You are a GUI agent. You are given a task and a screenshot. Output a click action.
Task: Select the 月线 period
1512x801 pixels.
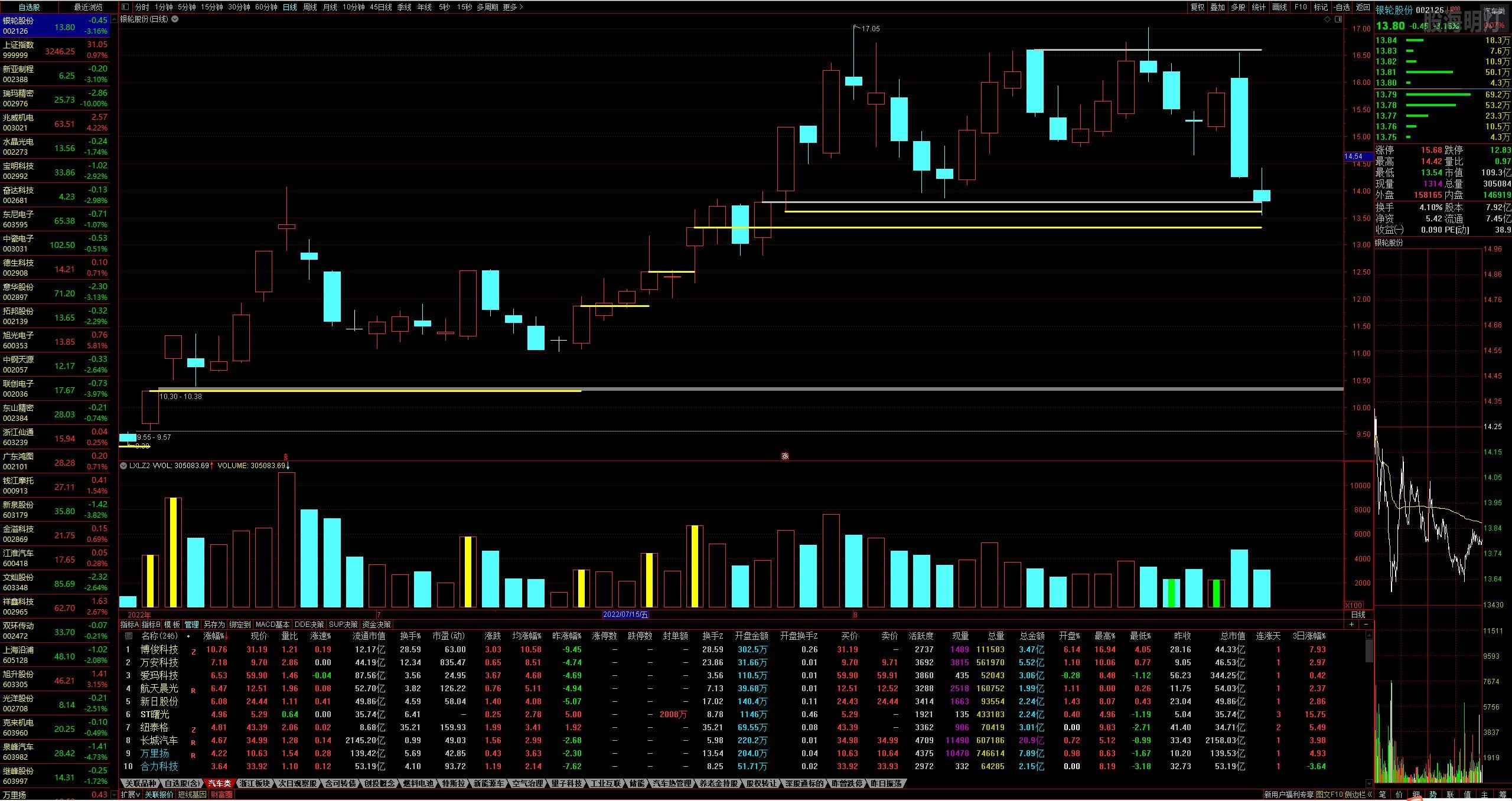pos(330,7)
